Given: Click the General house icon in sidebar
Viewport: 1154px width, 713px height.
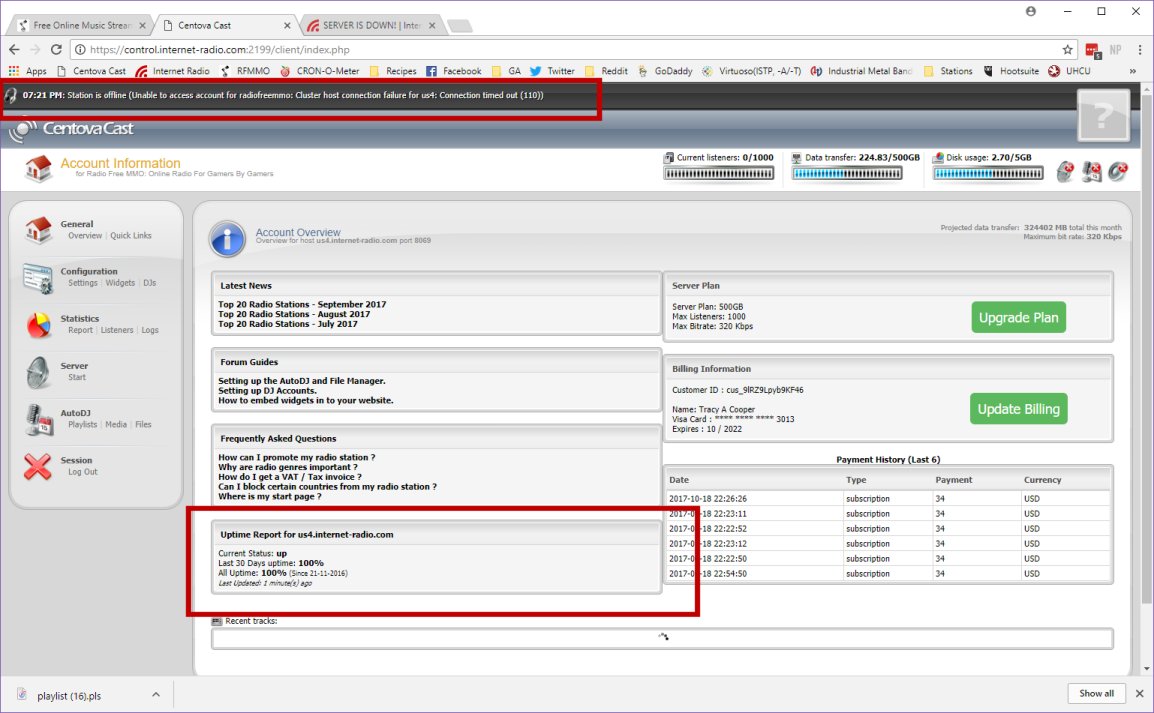Looking at the screenshot, I should point(38,230).
